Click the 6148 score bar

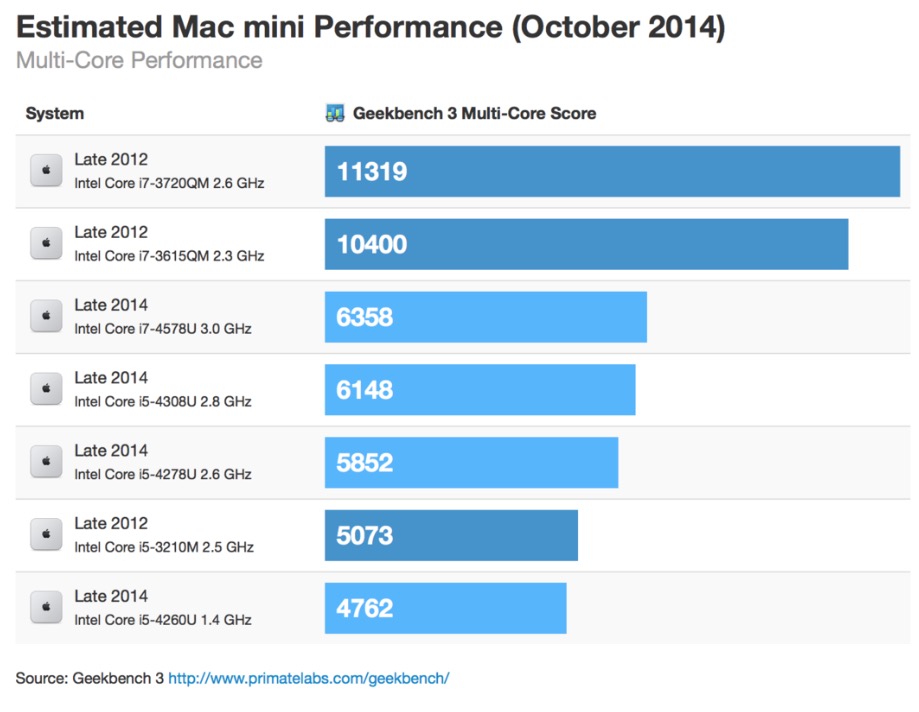coord(480,390)
